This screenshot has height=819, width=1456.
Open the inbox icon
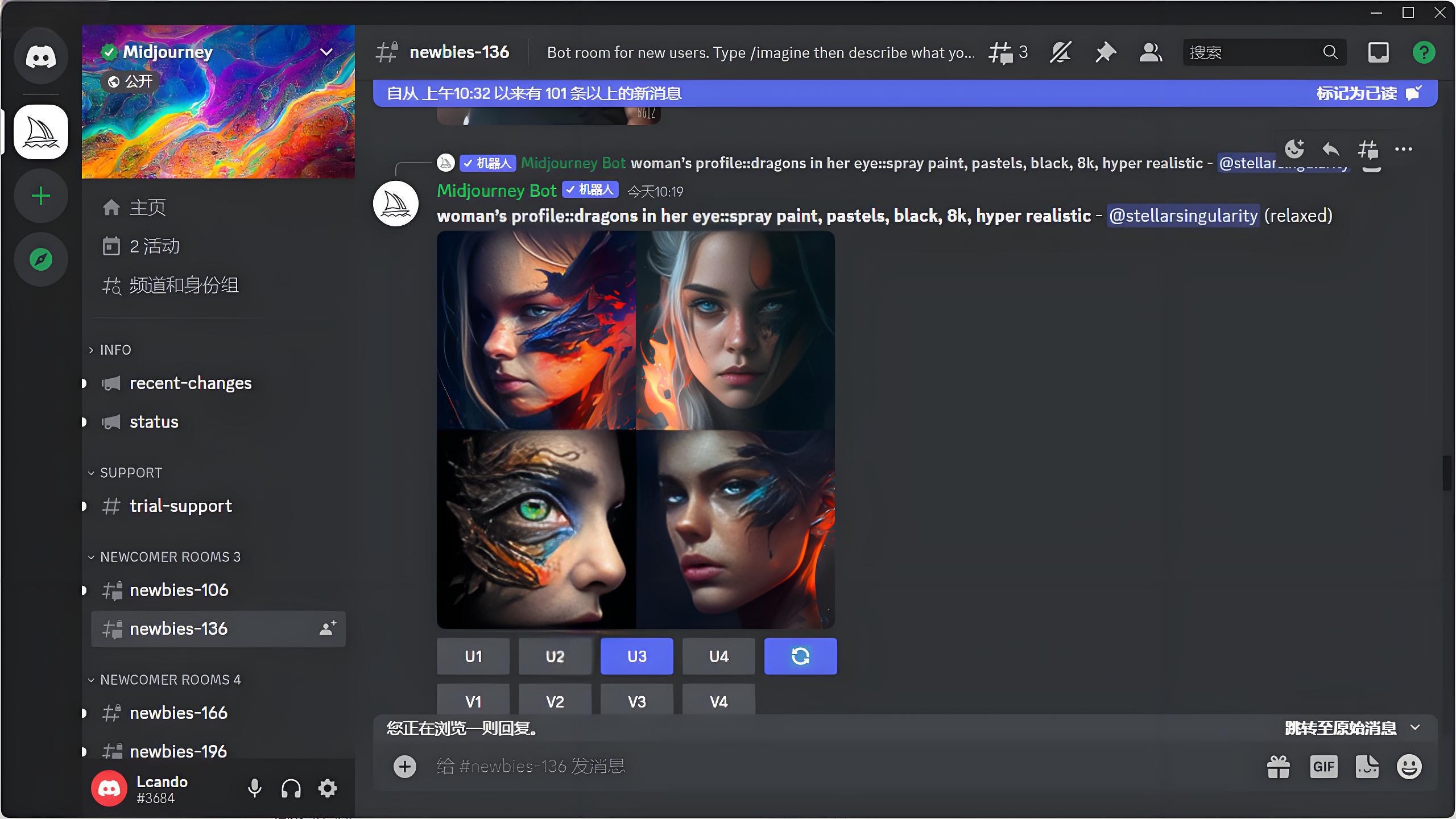(1378, 53)
